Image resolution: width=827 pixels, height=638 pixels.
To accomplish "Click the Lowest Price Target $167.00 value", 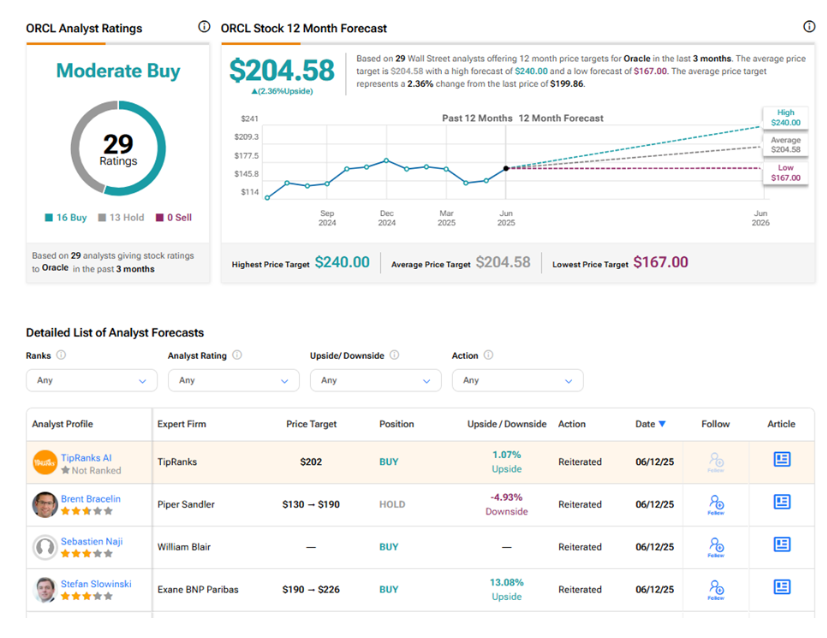I will (660, 262).
